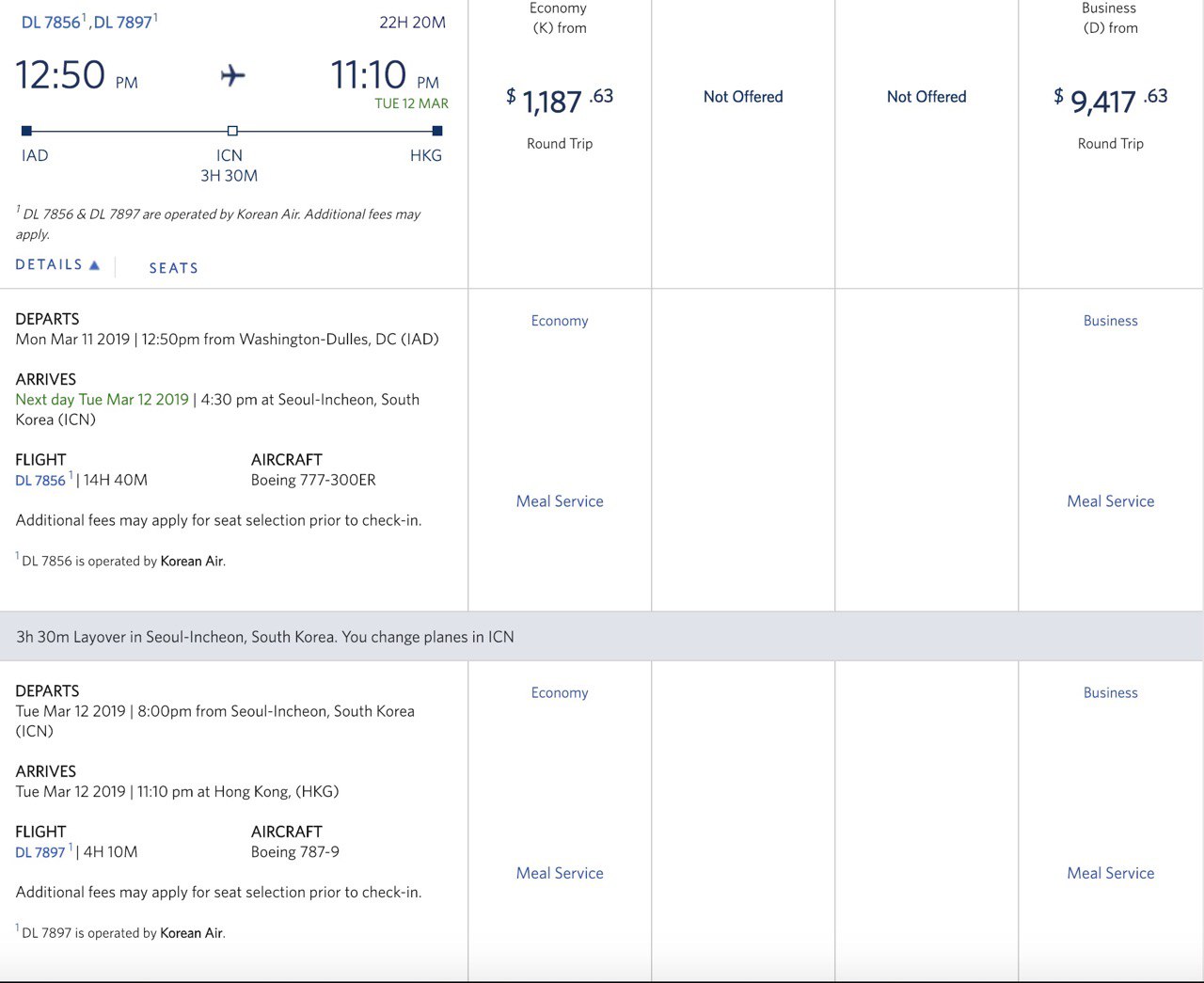Click the ICN layover stop marker
Image resolution: width=1204 pixels, height=983 pixels.
point(232,131)
